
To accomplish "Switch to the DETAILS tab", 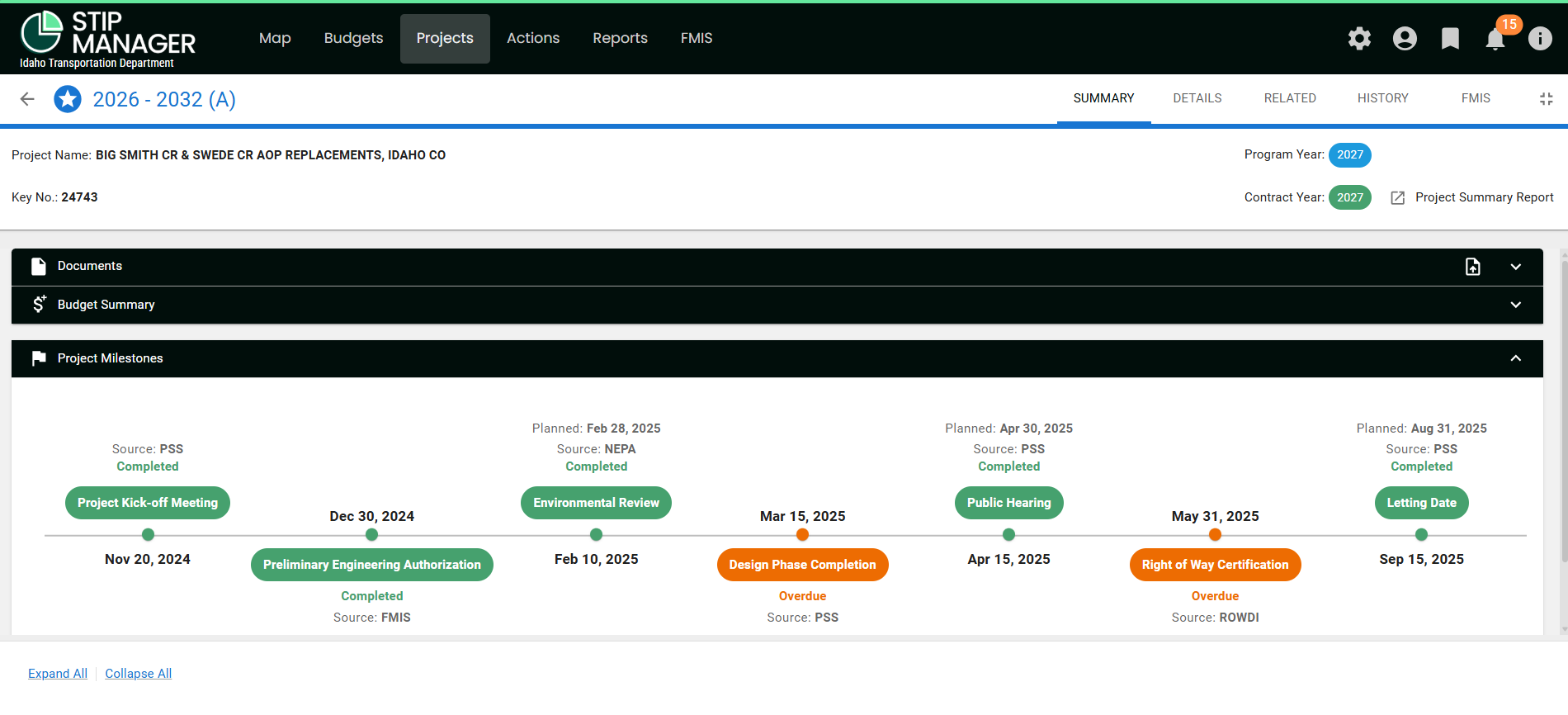I will point(1197,98).
